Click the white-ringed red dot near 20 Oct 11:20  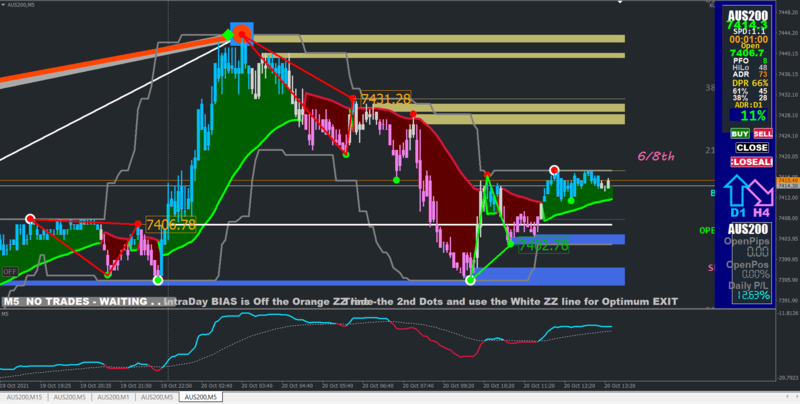coord(554,169)
